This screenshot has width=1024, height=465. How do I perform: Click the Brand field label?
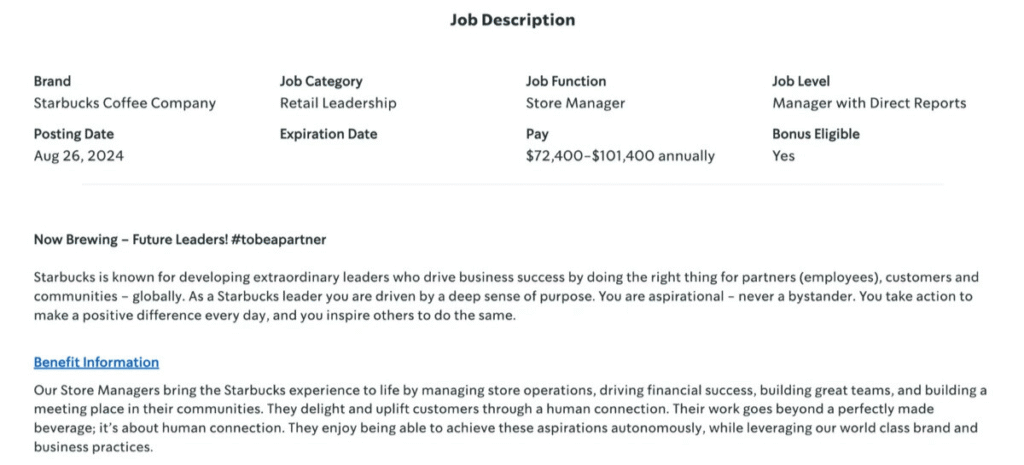pyautogui.click(x=52, y=81)
